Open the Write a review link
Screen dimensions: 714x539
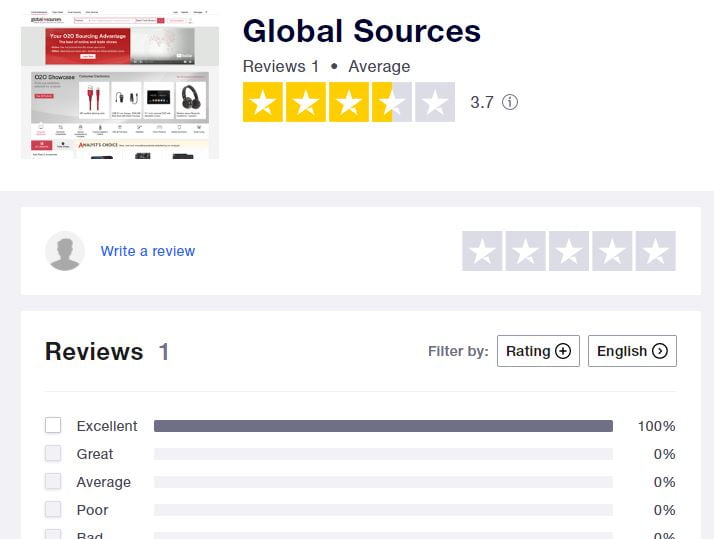[x=148, y=251]
